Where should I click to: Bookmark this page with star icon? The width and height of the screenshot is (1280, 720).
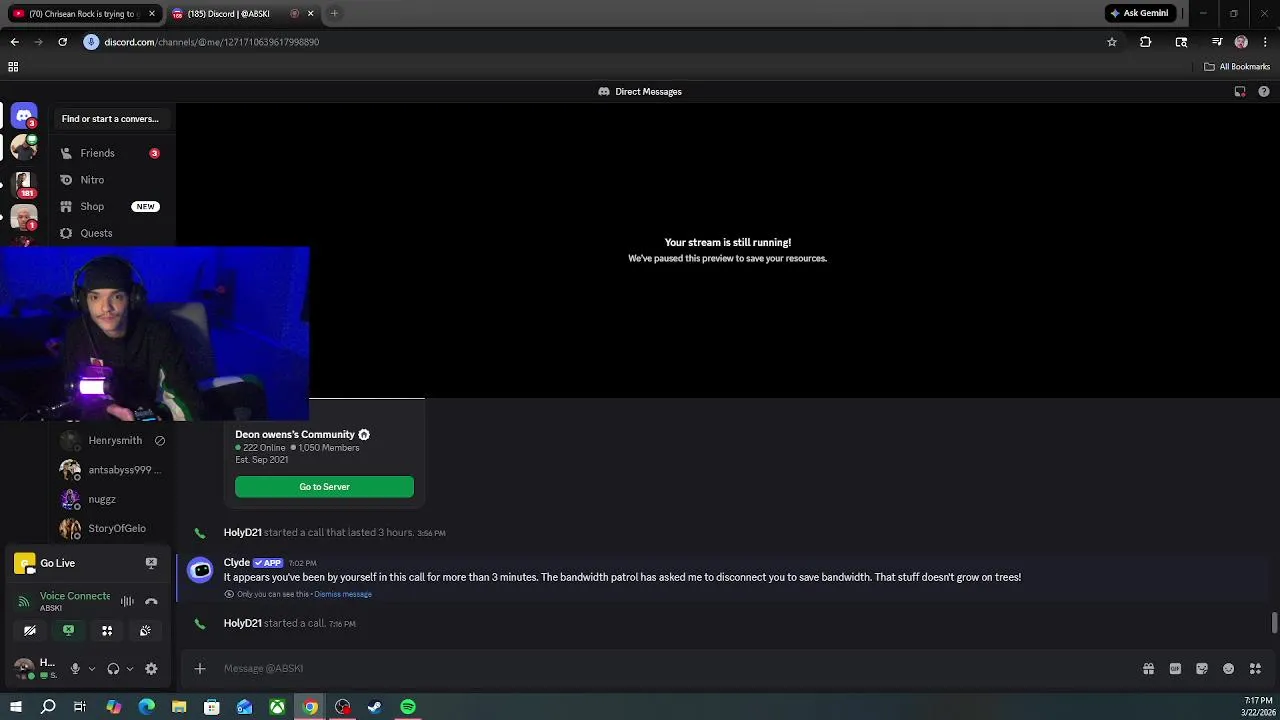coord(1111,42)
